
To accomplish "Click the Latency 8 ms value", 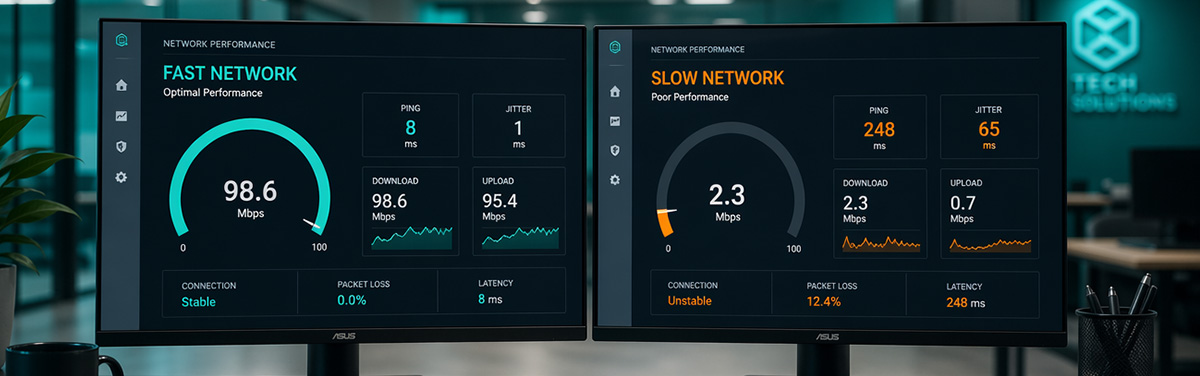I will click(x=490, y=299).
